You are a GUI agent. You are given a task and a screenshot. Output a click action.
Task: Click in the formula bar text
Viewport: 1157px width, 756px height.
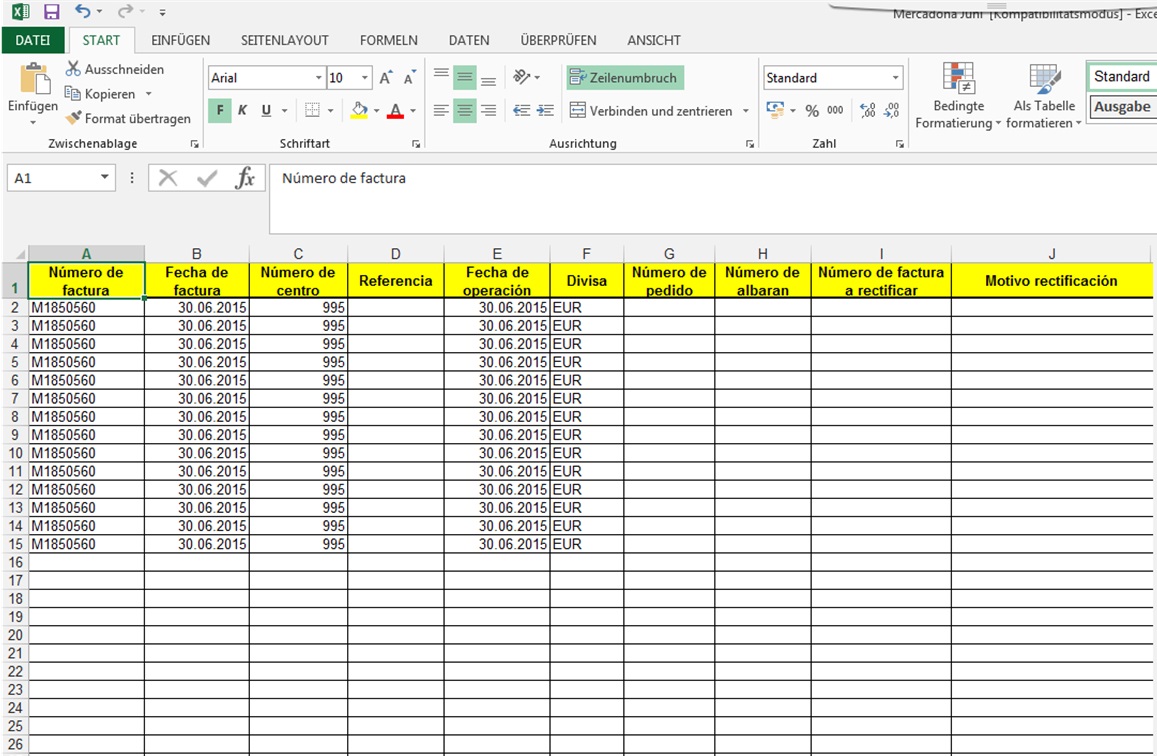tap(344, 178)
